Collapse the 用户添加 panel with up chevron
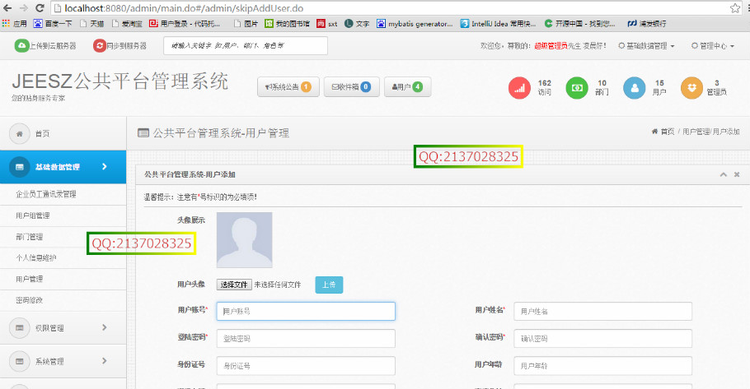This screenshot has width=750, height=389. point(723,175)
